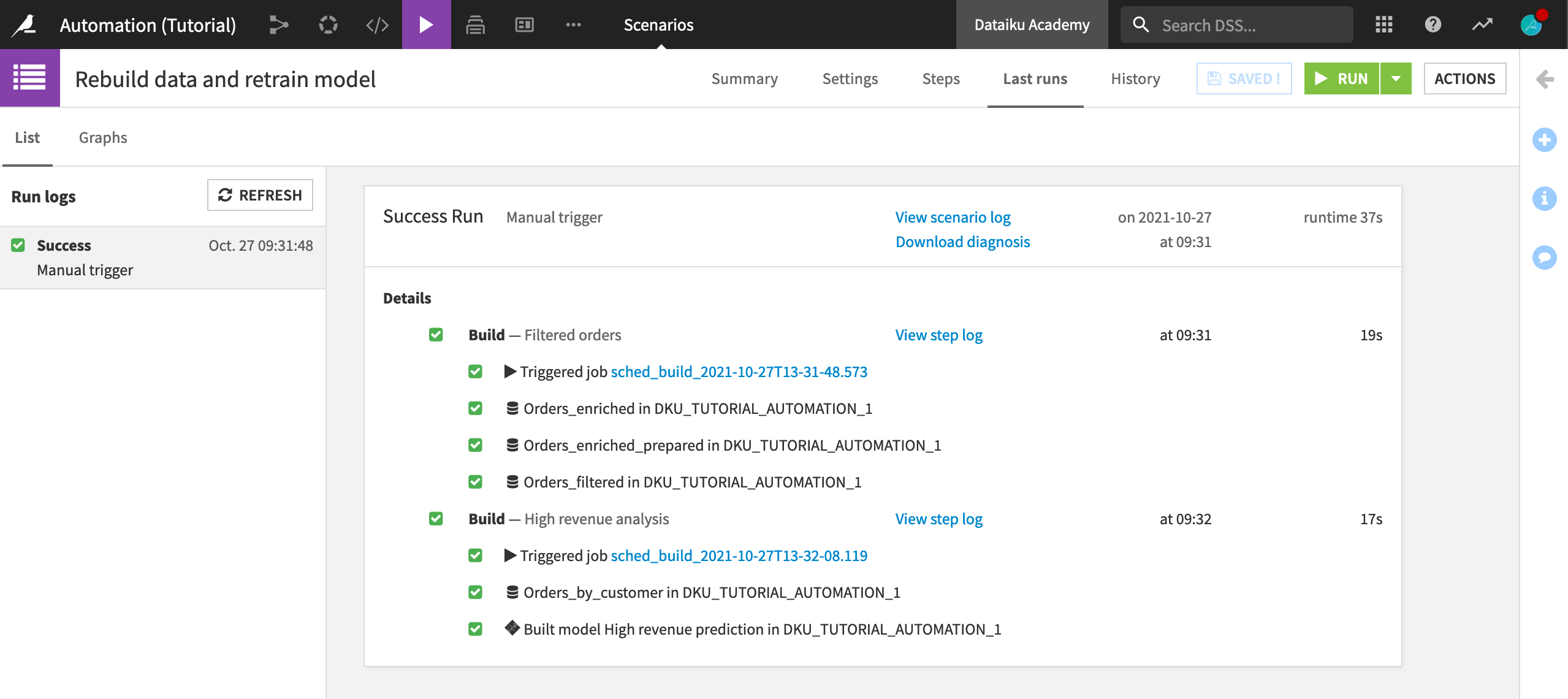Image resolution: width=1568 pixels, height=699 pixels.
Task: Open the activity trend icon
Action: tap(1482, 25)
